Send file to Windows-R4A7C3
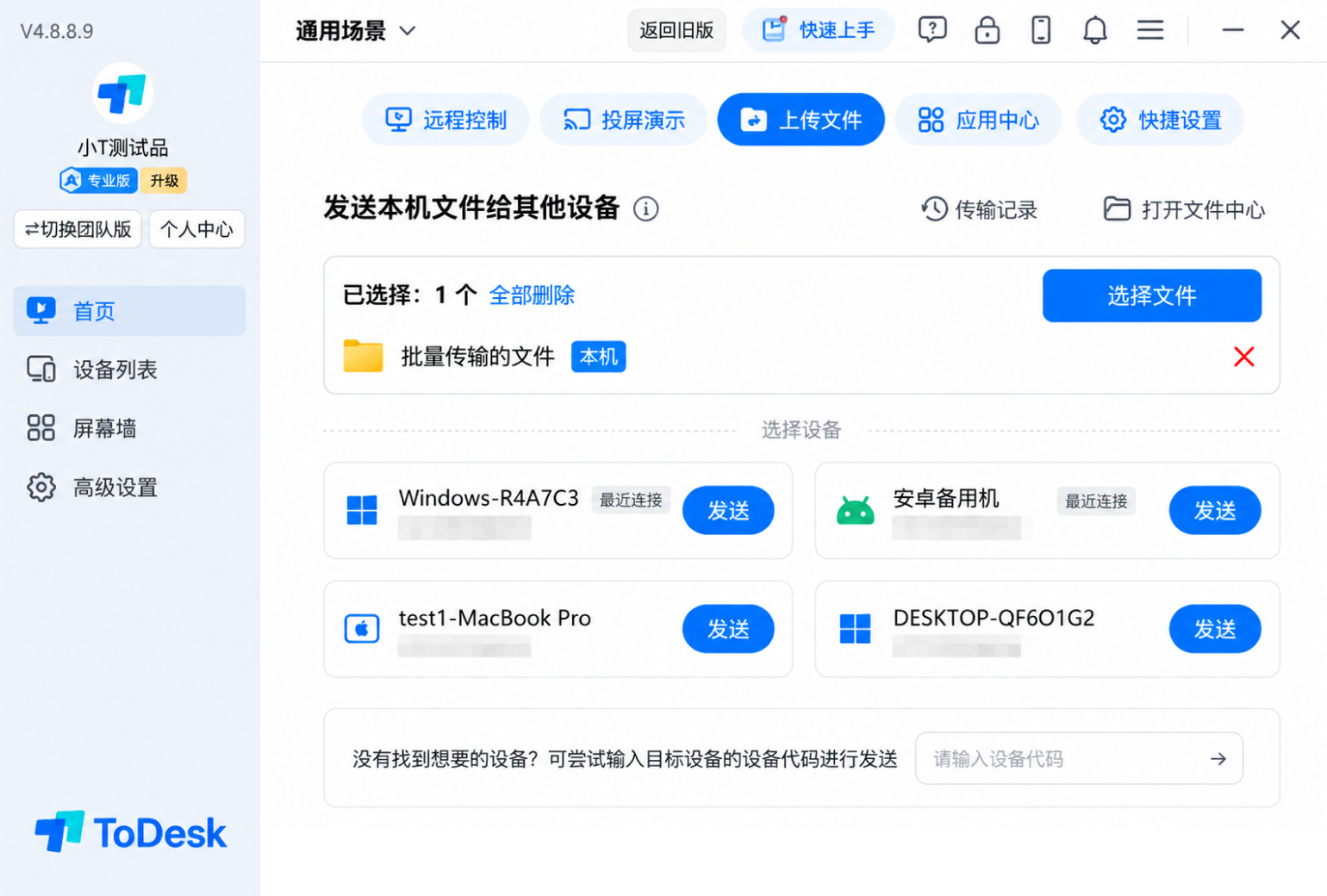The width and height of the screenshot is (1327, 896). point(728,510)
